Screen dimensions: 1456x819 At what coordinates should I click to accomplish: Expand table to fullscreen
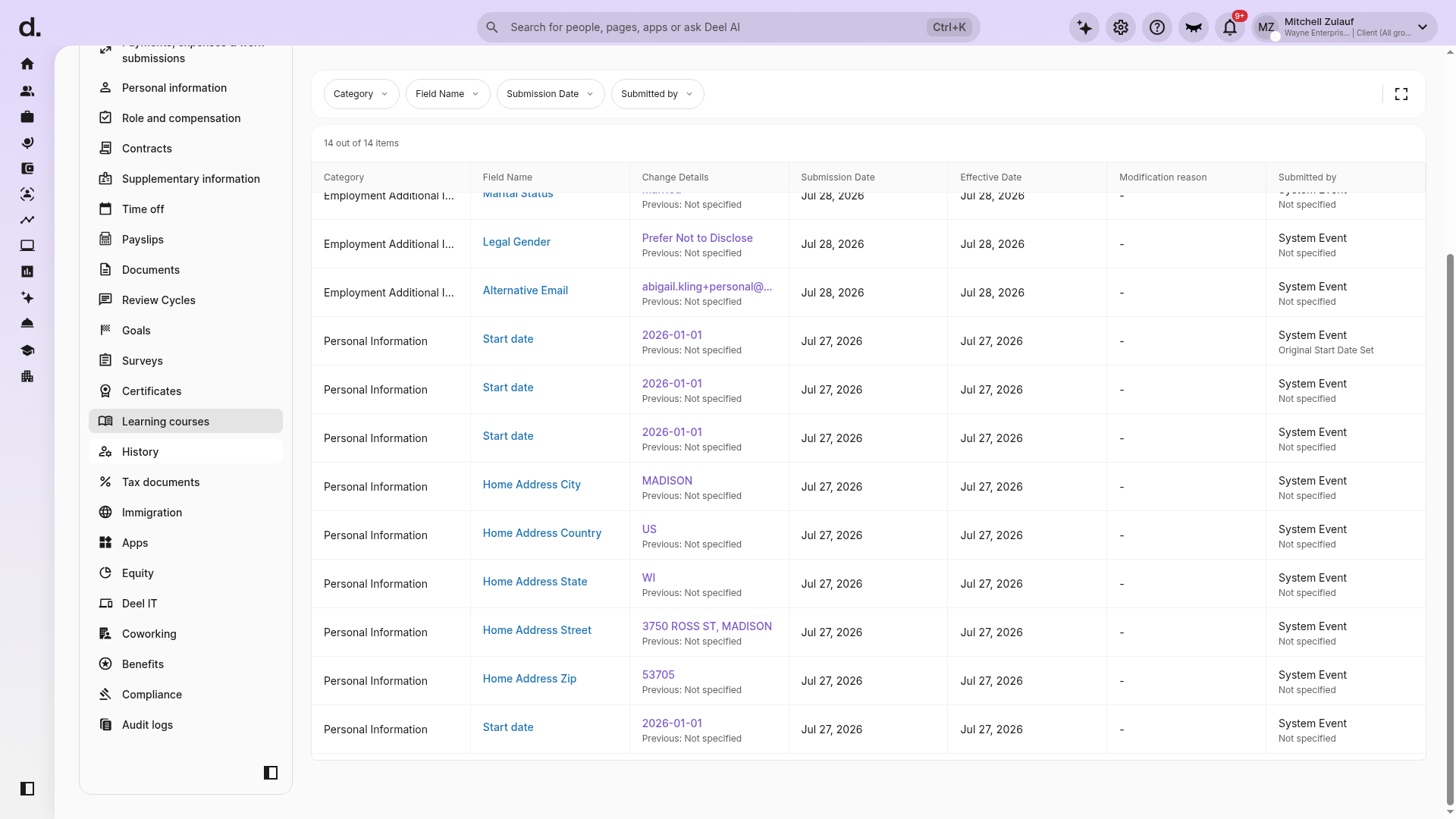pos(1401,94)
